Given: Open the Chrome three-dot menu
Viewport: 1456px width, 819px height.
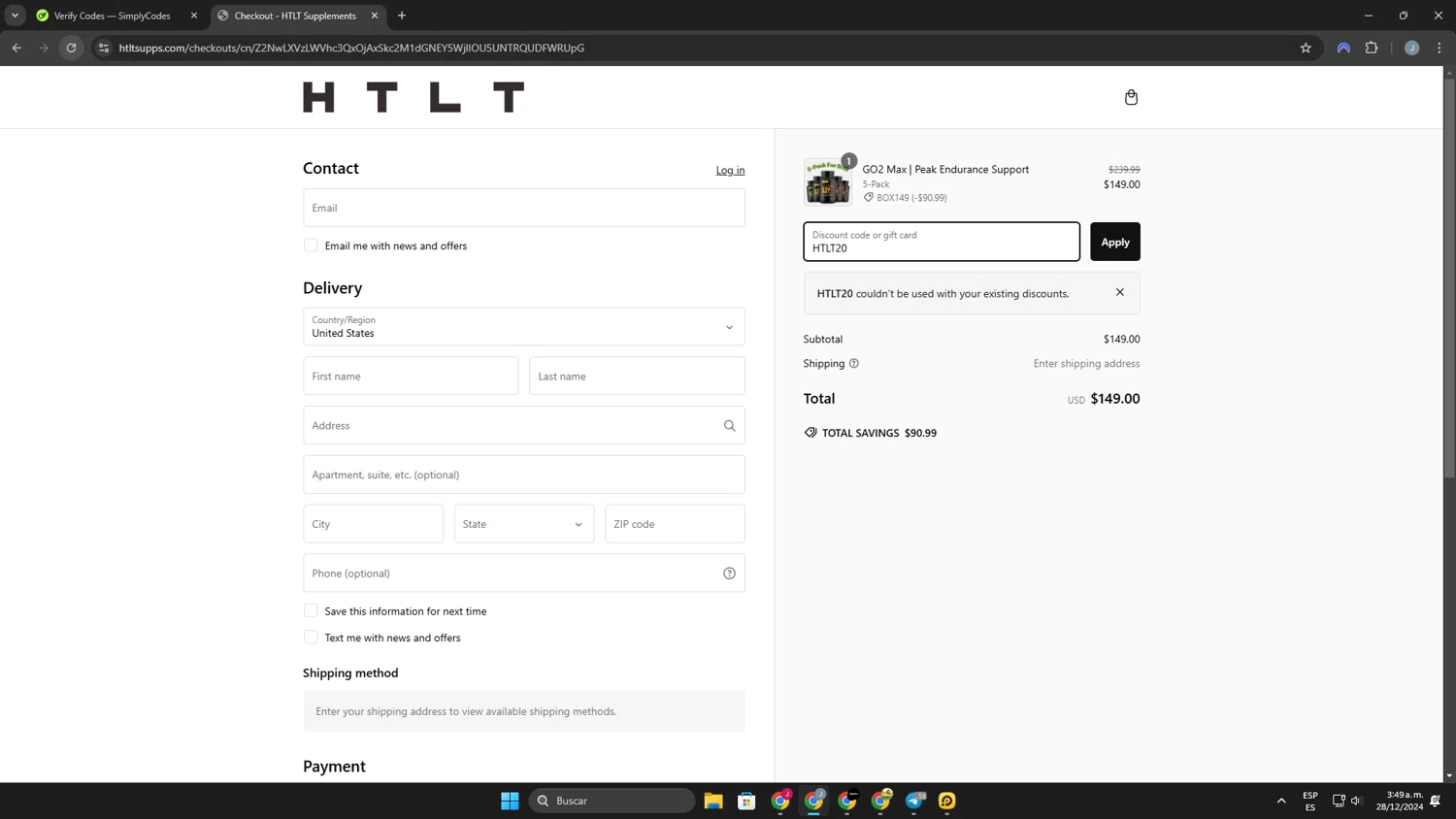Looking at the screenshot, I should pyautogui.click(x=1439, y=48).
